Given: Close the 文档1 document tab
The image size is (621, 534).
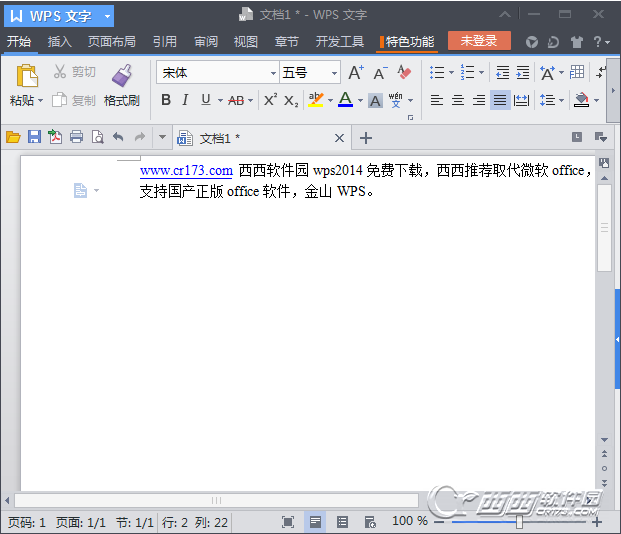Looking at the screenshot, I should [x=339, y=138].
